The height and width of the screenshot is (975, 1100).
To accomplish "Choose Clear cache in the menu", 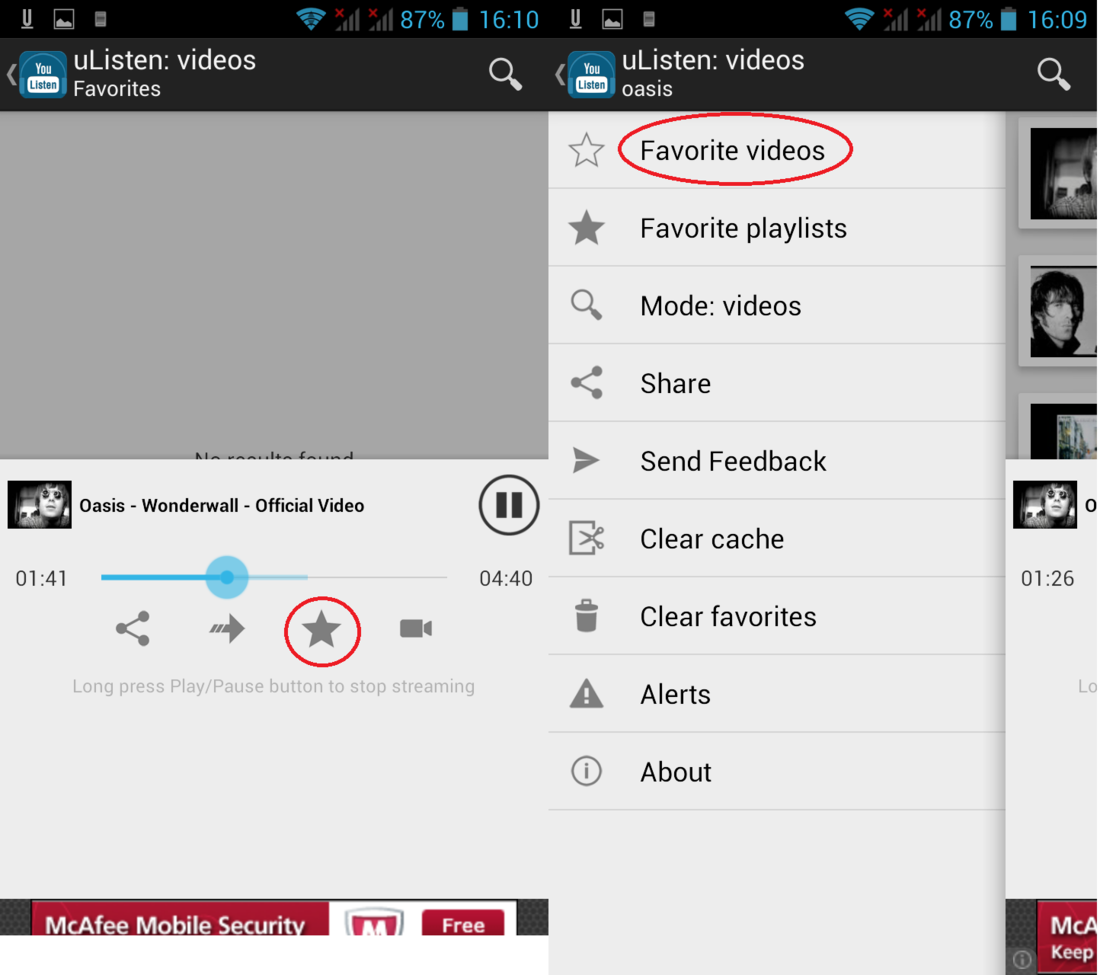I will [777, 539].
